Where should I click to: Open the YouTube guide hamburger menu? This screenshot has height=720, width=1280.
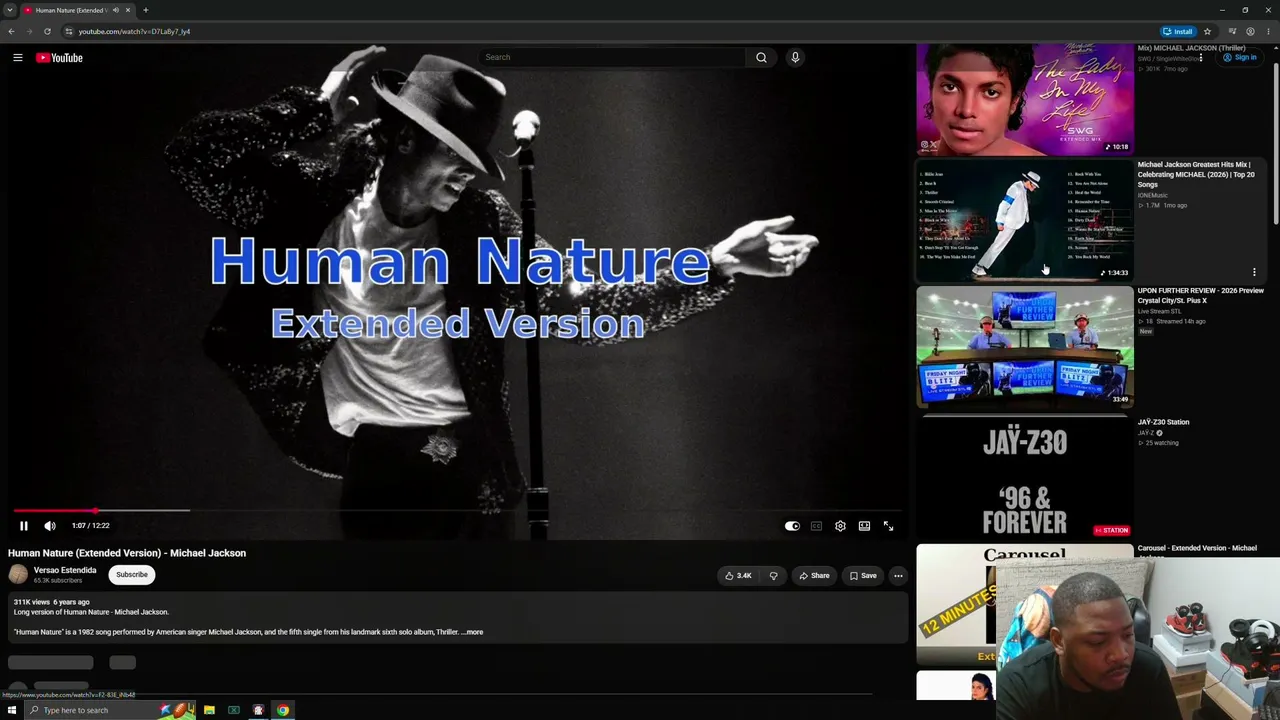tap(18, 58)
